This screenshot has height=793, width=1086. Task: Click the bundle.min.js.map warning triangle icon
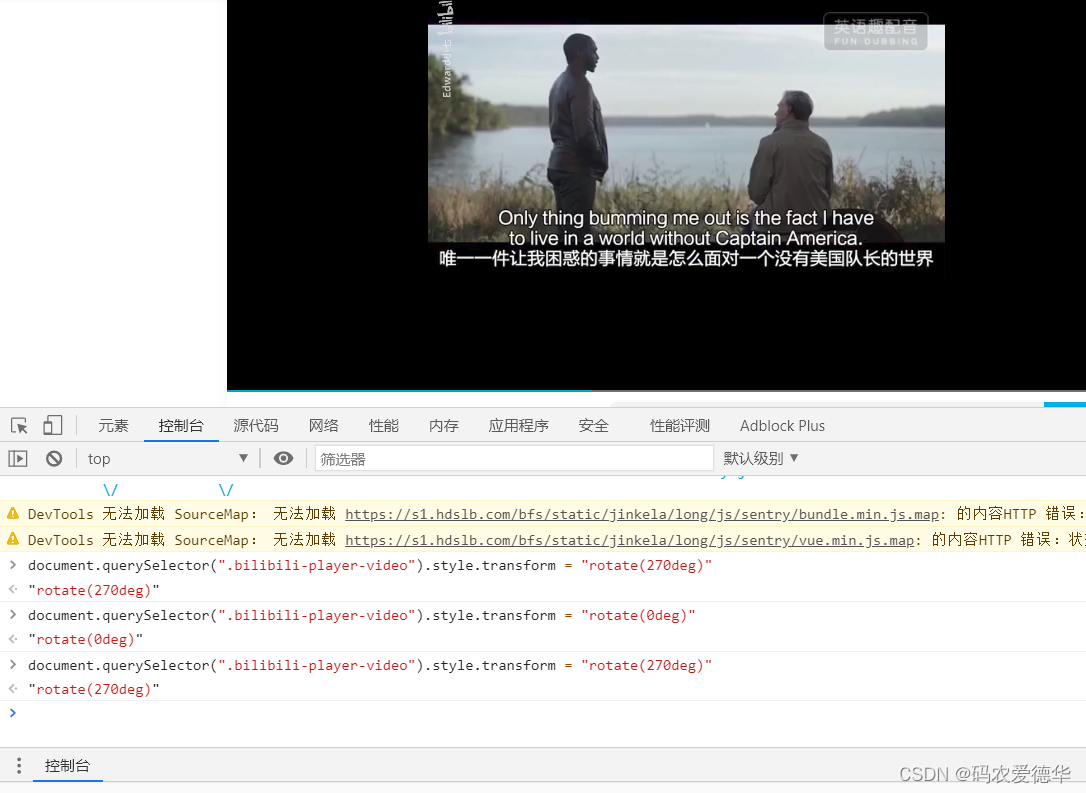pyautogui.click(x=12, y=513)
